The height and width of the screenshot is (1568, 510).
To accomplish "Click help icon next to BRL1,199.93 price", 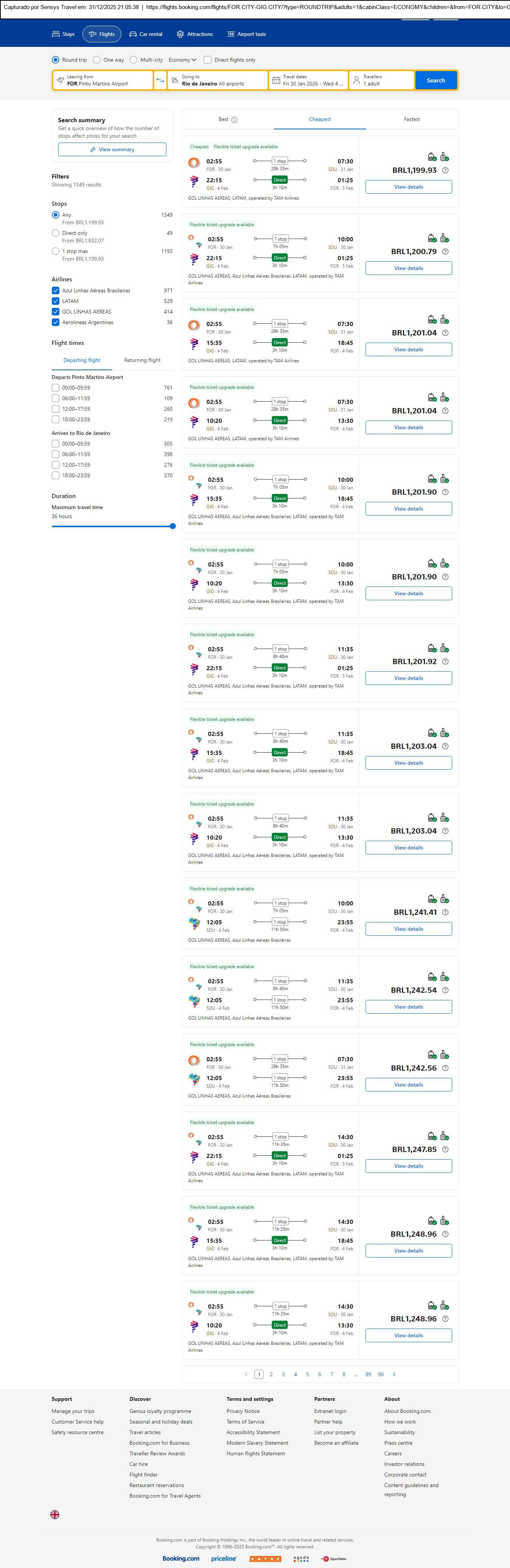I will click(445, 171).
